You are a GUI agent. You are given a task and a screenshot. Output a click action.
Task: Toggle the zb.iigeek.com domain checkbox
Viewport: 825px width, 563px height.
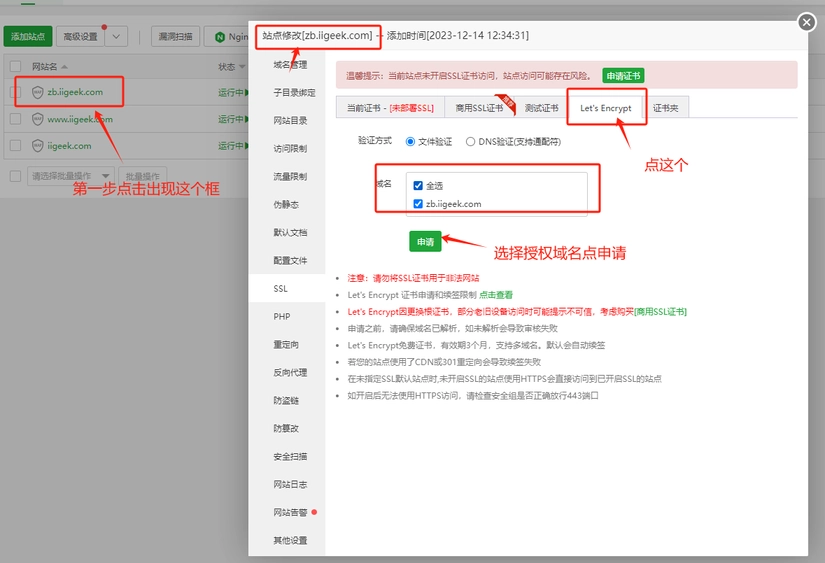pos(417,204)
